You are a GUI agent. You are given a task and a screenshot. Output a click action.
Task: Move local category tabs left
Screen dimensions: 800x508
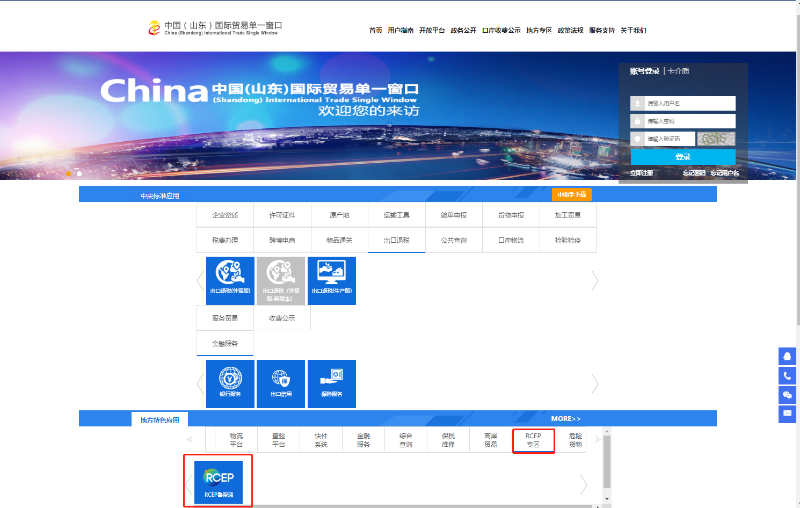tap(190, 439)
